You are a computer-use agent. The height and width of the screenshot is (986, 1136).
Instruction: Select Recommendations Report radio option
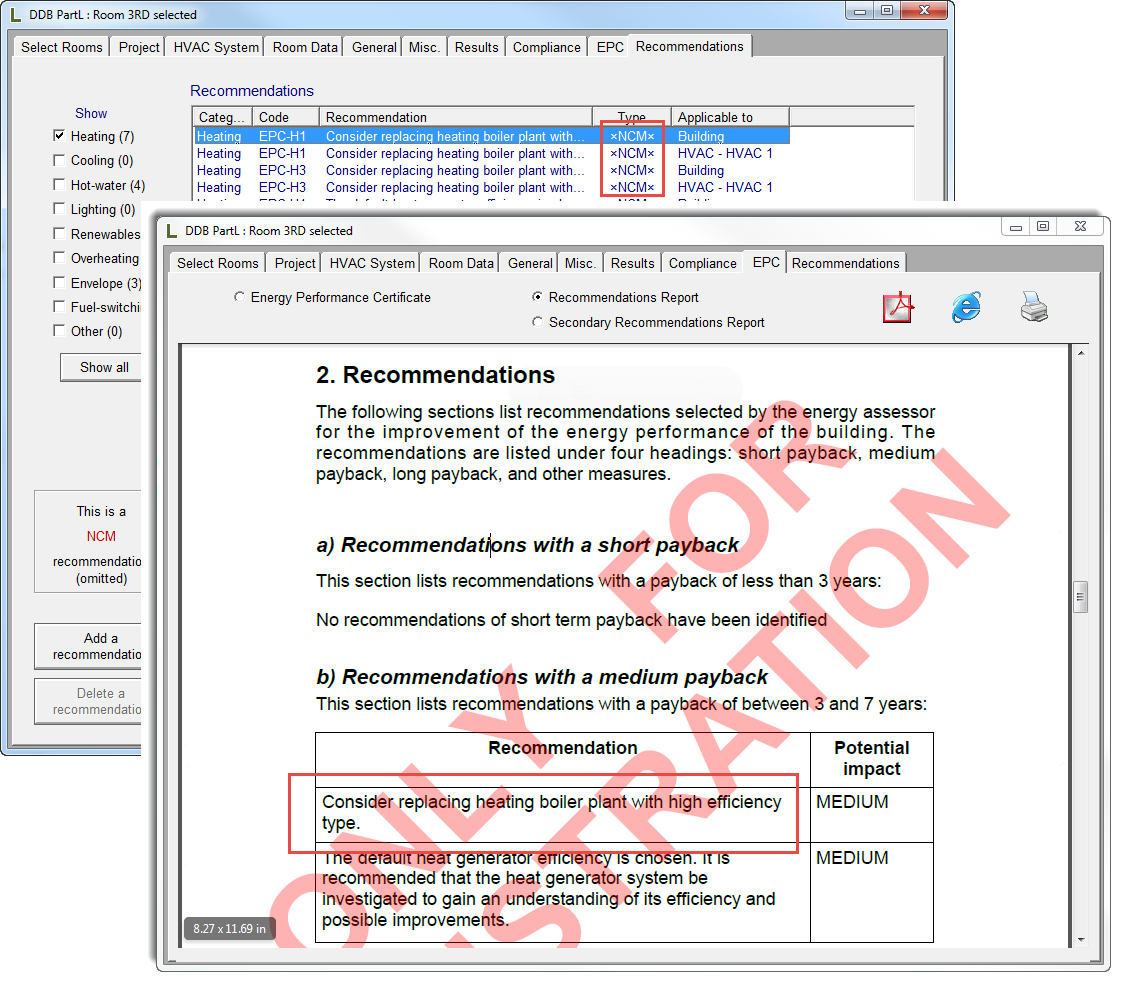click(537, 297)
